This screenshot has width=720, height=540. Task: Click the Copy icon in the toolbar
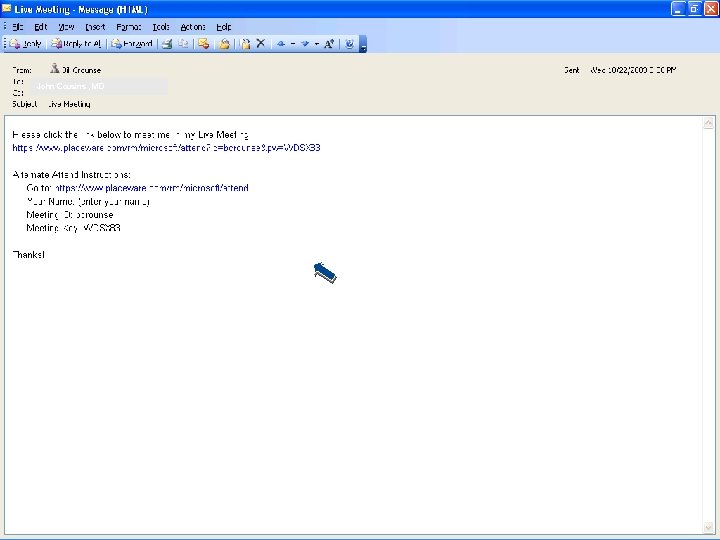pyautogui.click(x=183, y=44)
